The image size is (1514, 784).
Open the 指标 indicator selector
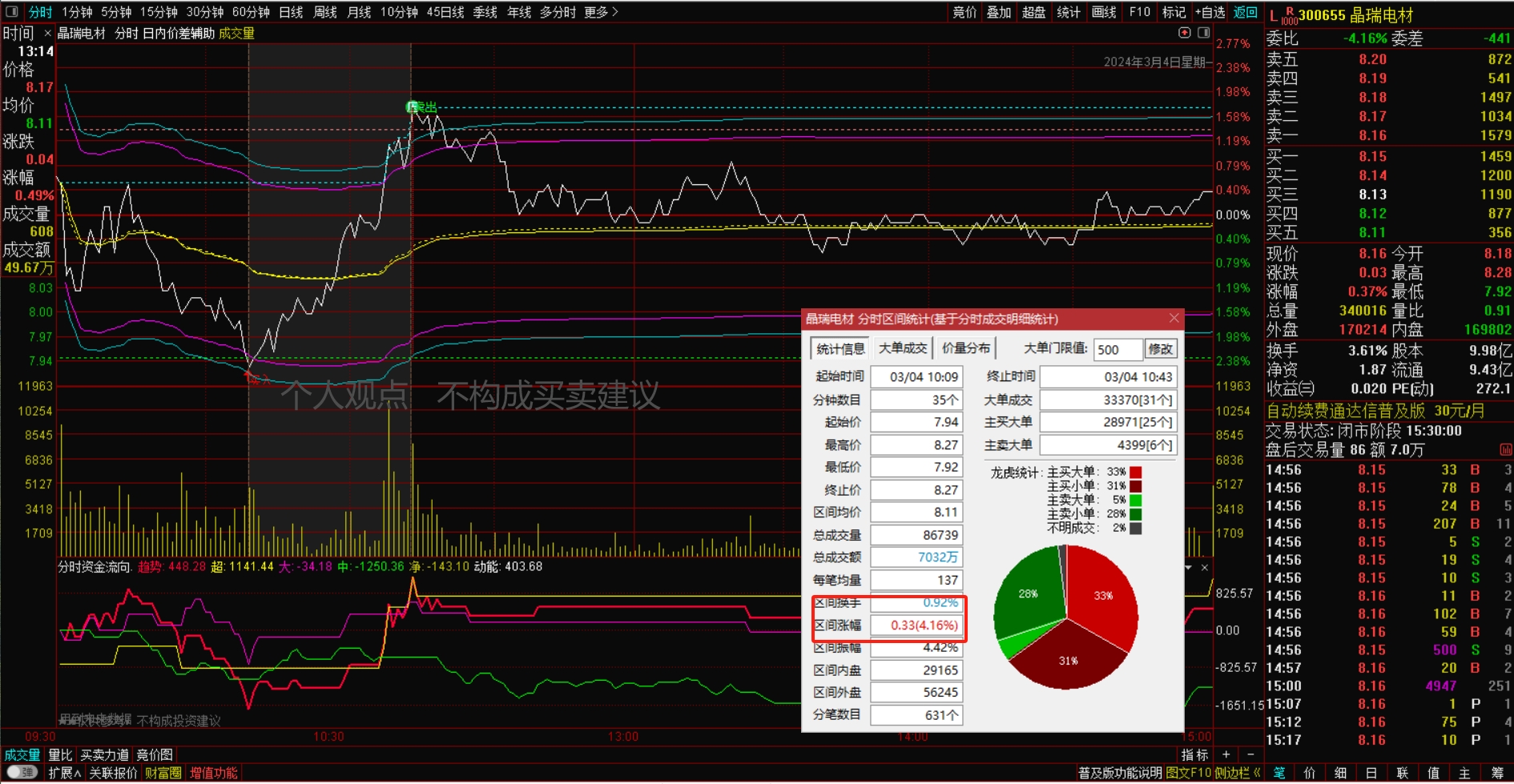point(1194,754)
